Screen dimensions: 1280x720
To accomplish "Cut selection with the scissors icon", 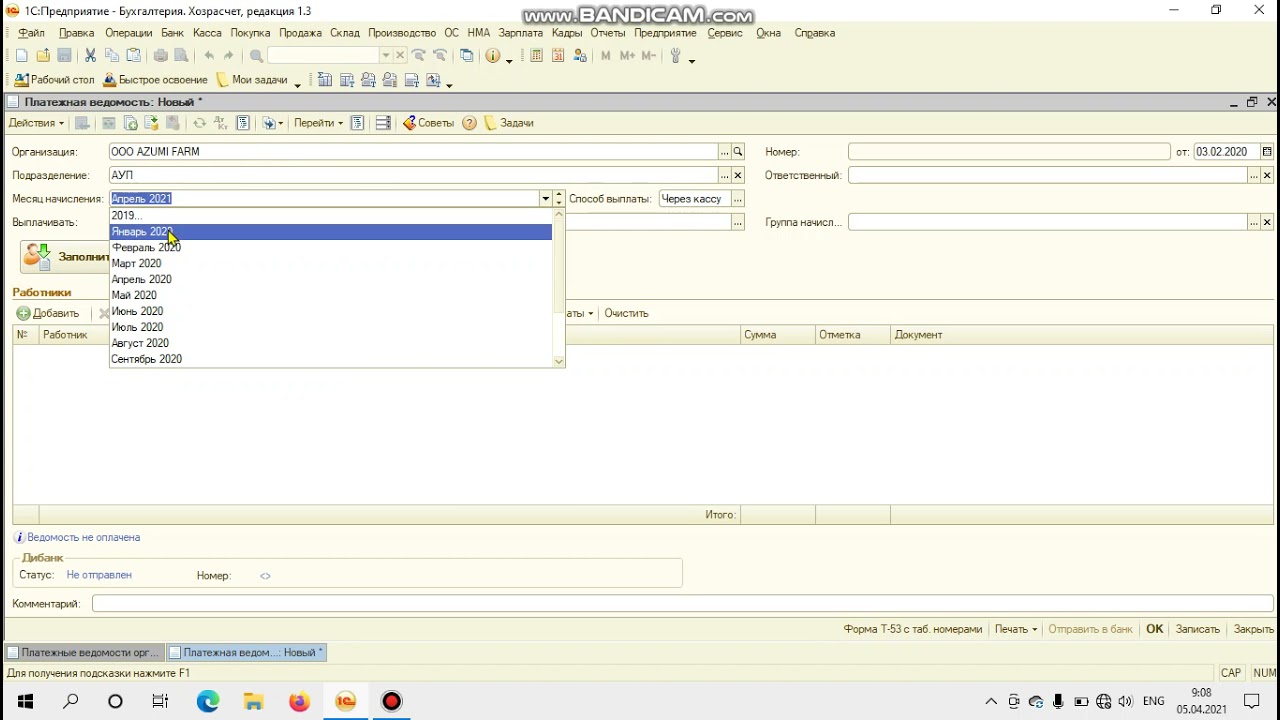I will pos(90,56).
